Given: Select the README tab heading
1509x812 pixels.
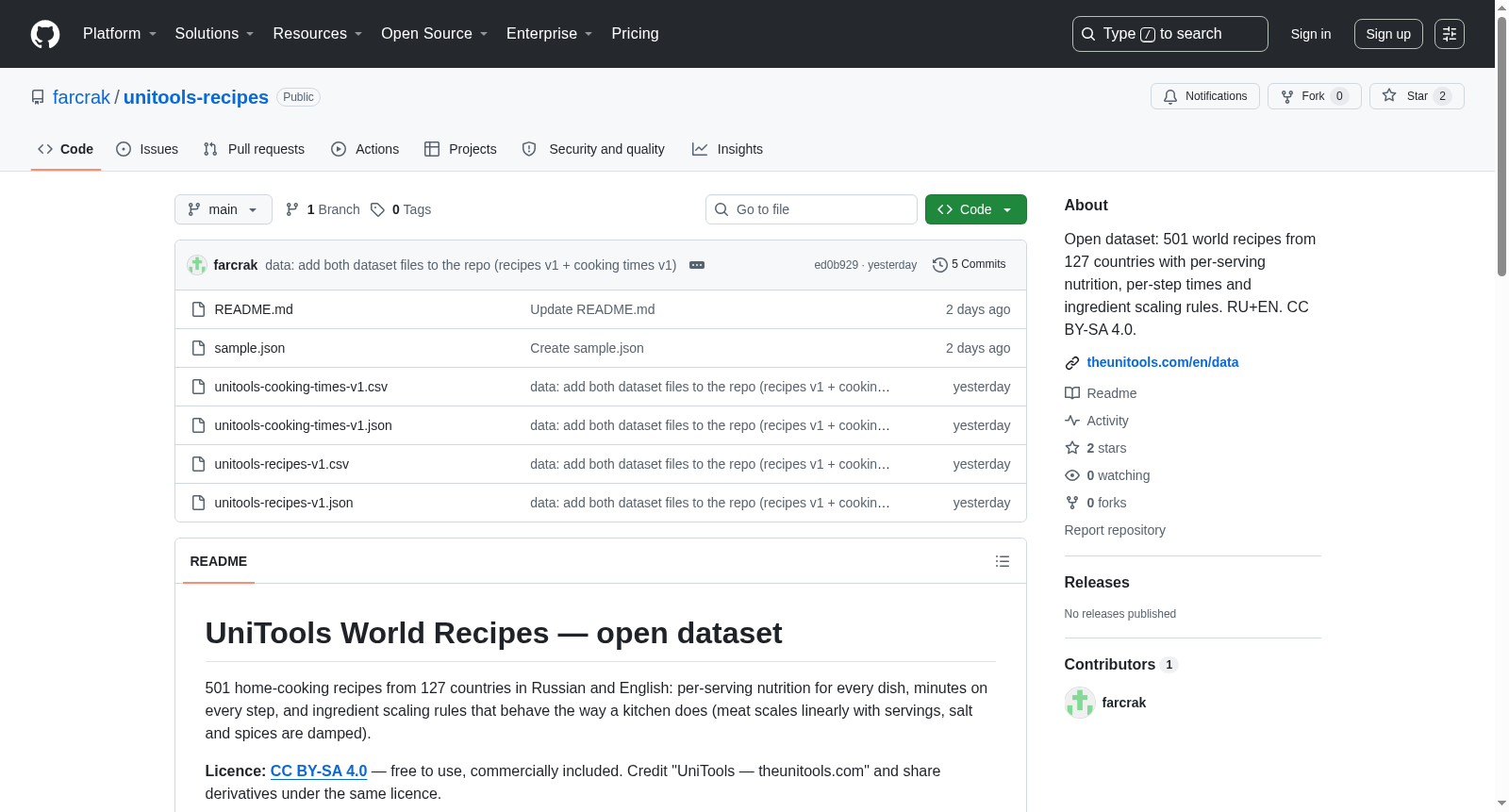Looking at the screenshot, I should pos(219,561).
